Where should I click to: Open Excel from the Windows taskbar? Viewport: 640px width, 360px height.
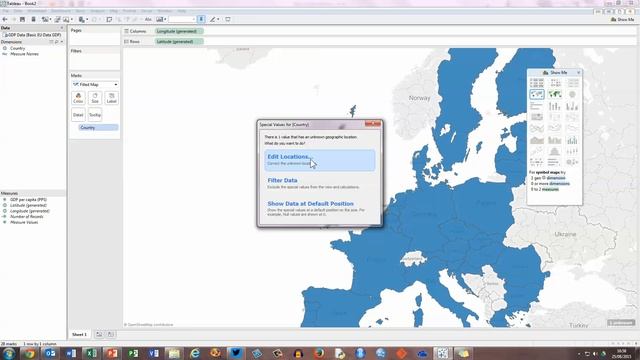click(91, 353)
